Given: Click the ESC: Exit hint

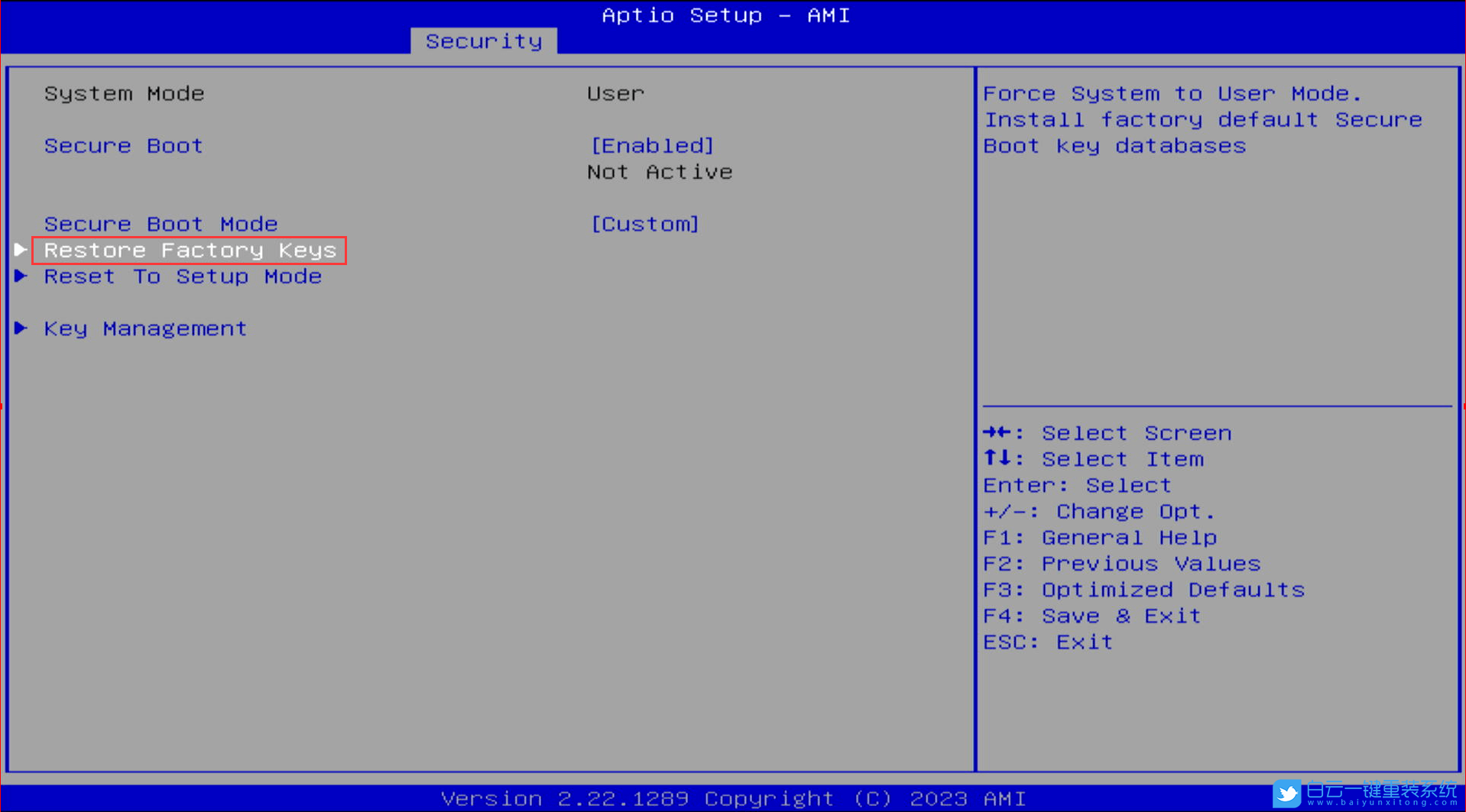Looking at the screenshot, I should [1047, 642].
